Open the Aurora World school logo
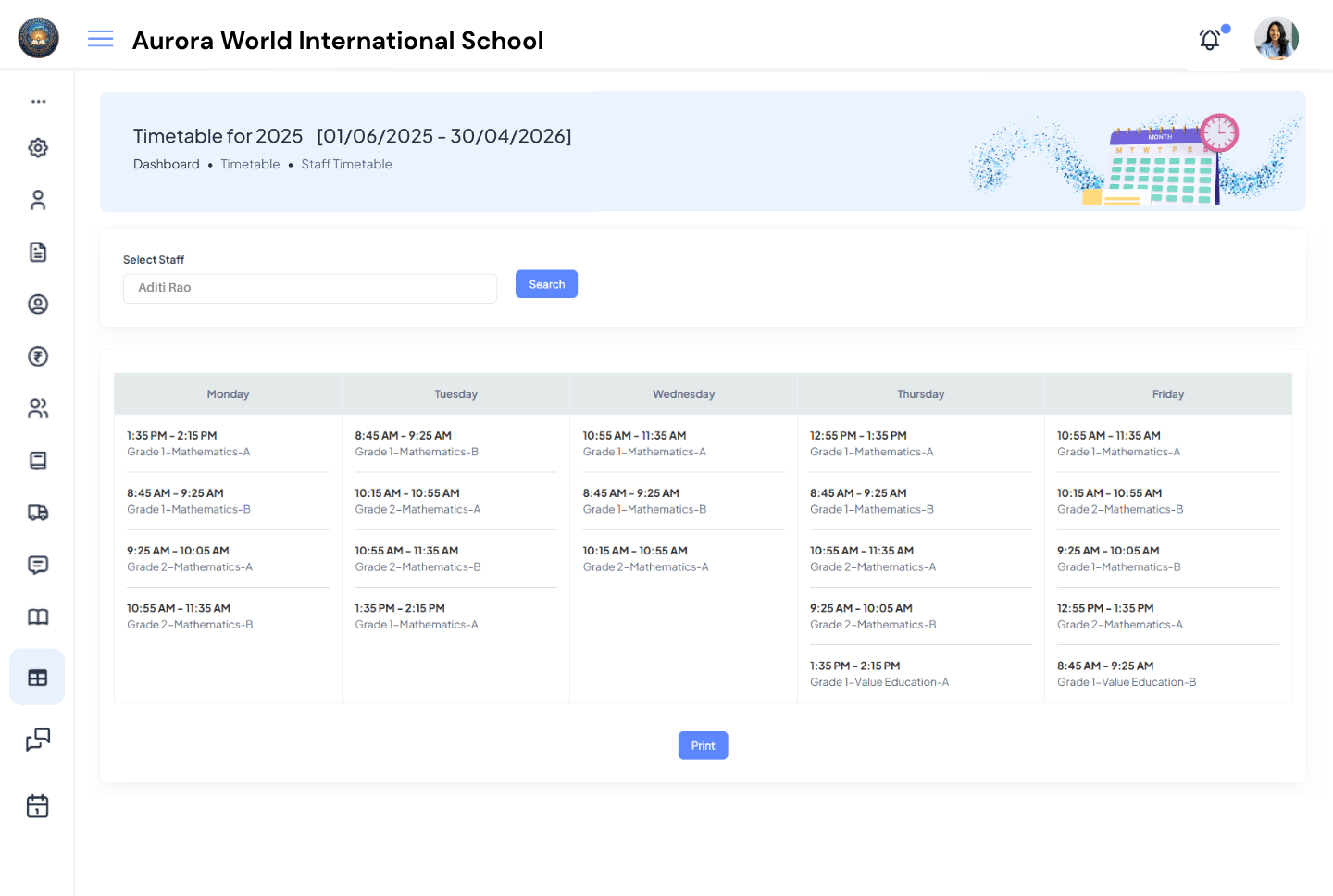The height and width of the screenshot is (896, 1333). 38,38
